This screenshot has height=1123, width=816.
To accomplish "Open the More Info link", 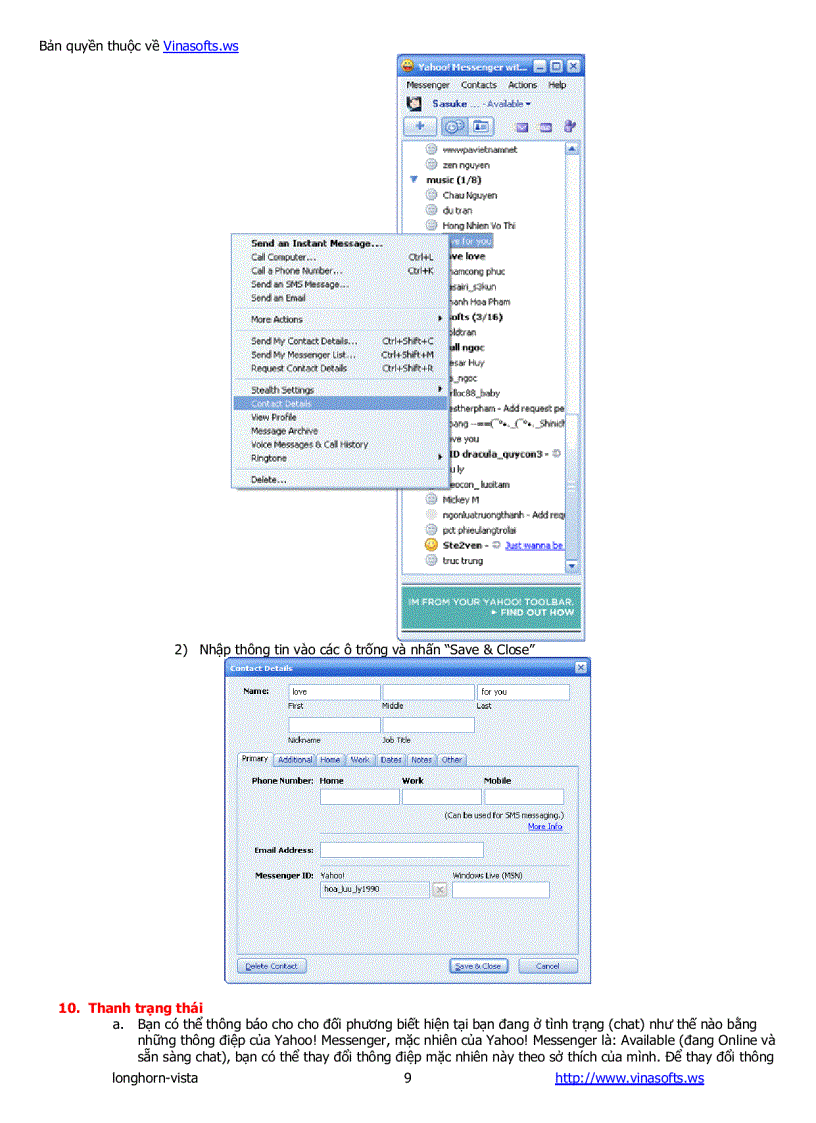I will pos(545,826).
